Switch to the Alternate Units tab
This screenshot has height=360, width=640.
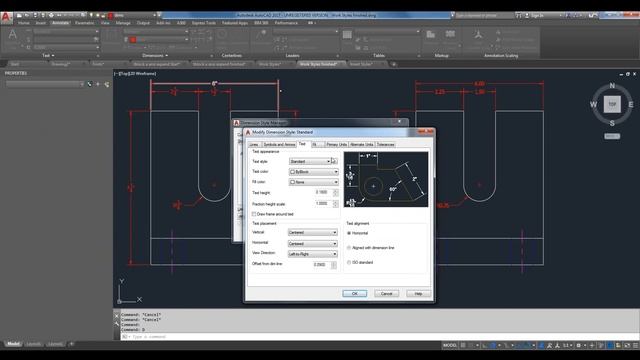pyautogui.click(x=362, y=144)
